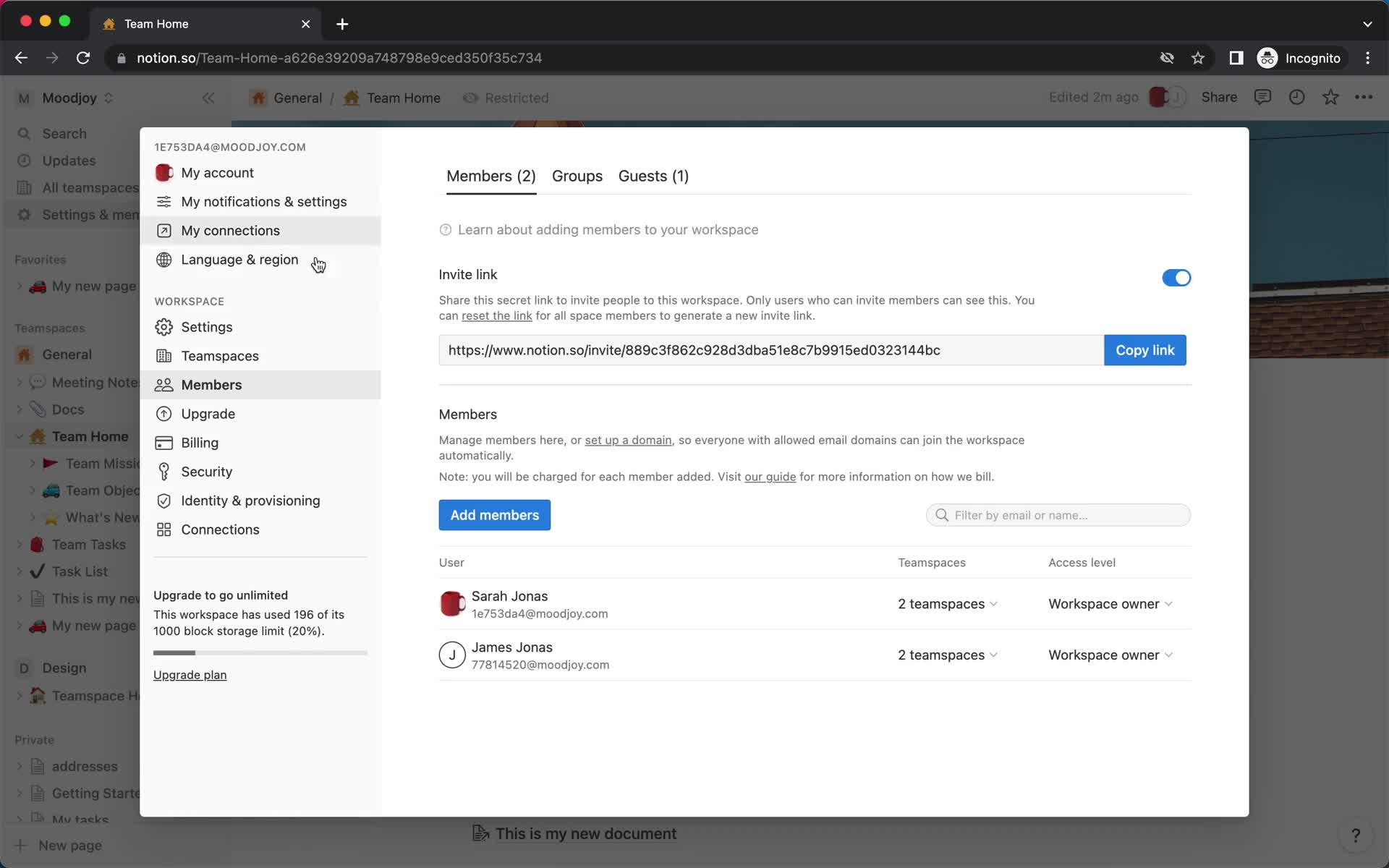Go back in browser history
This screenshot has height=868, width=1389.
[21, 58]
